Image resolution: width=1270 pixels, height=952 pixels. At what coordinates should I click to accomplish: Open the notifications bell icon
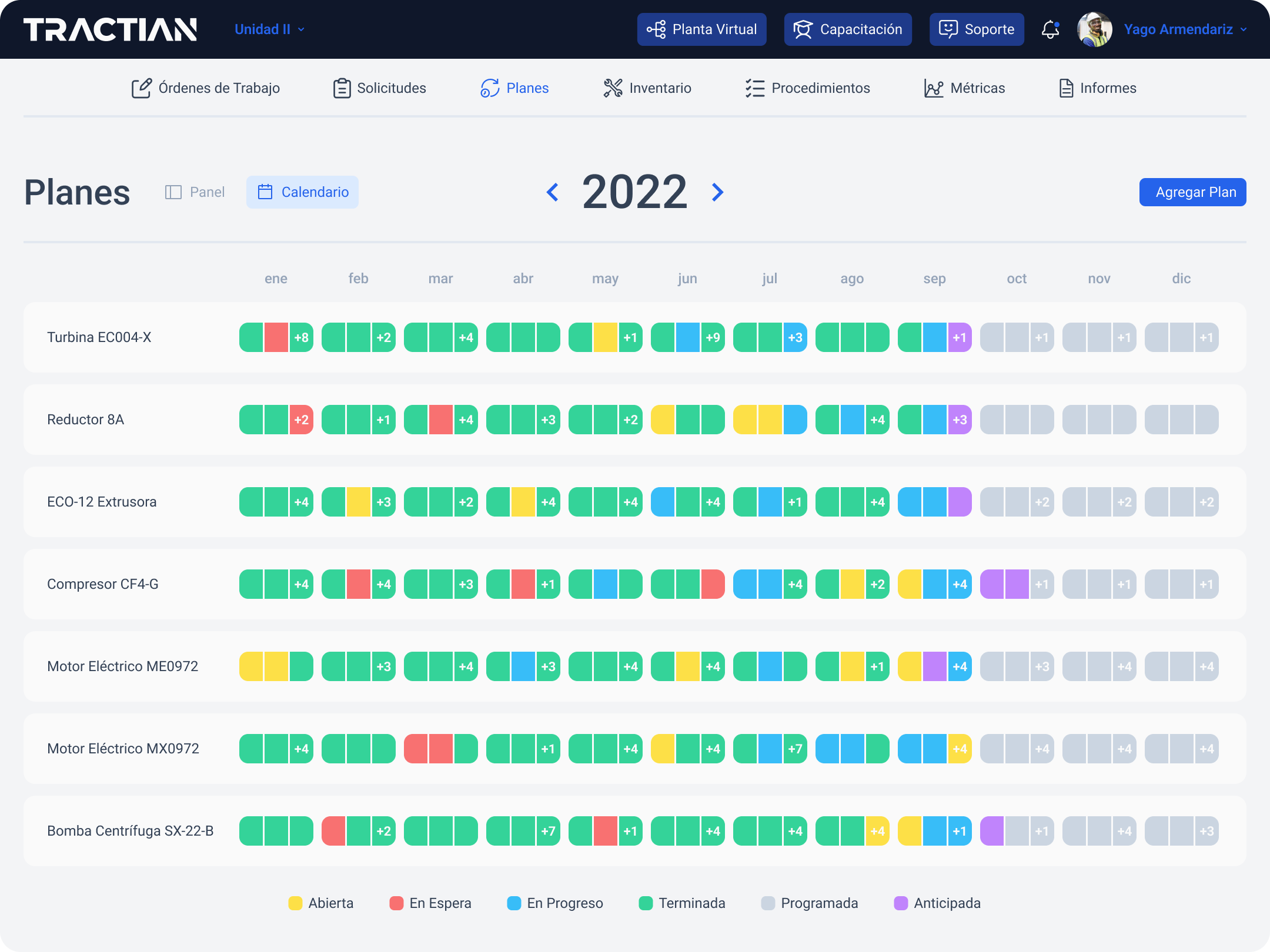[x=1050, y=29]
